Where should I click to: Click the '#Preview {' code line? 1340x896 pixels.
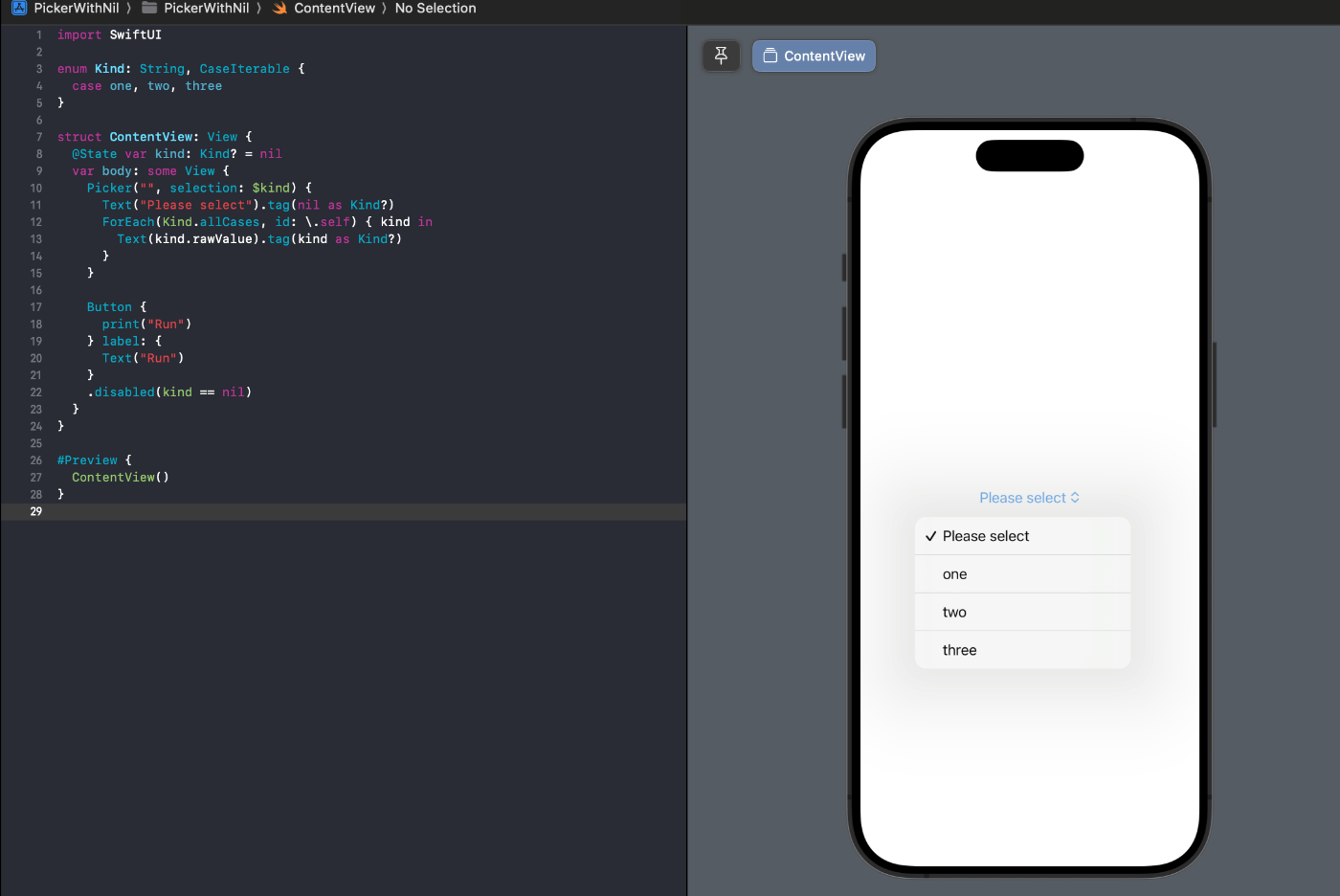tap(94, 460)
